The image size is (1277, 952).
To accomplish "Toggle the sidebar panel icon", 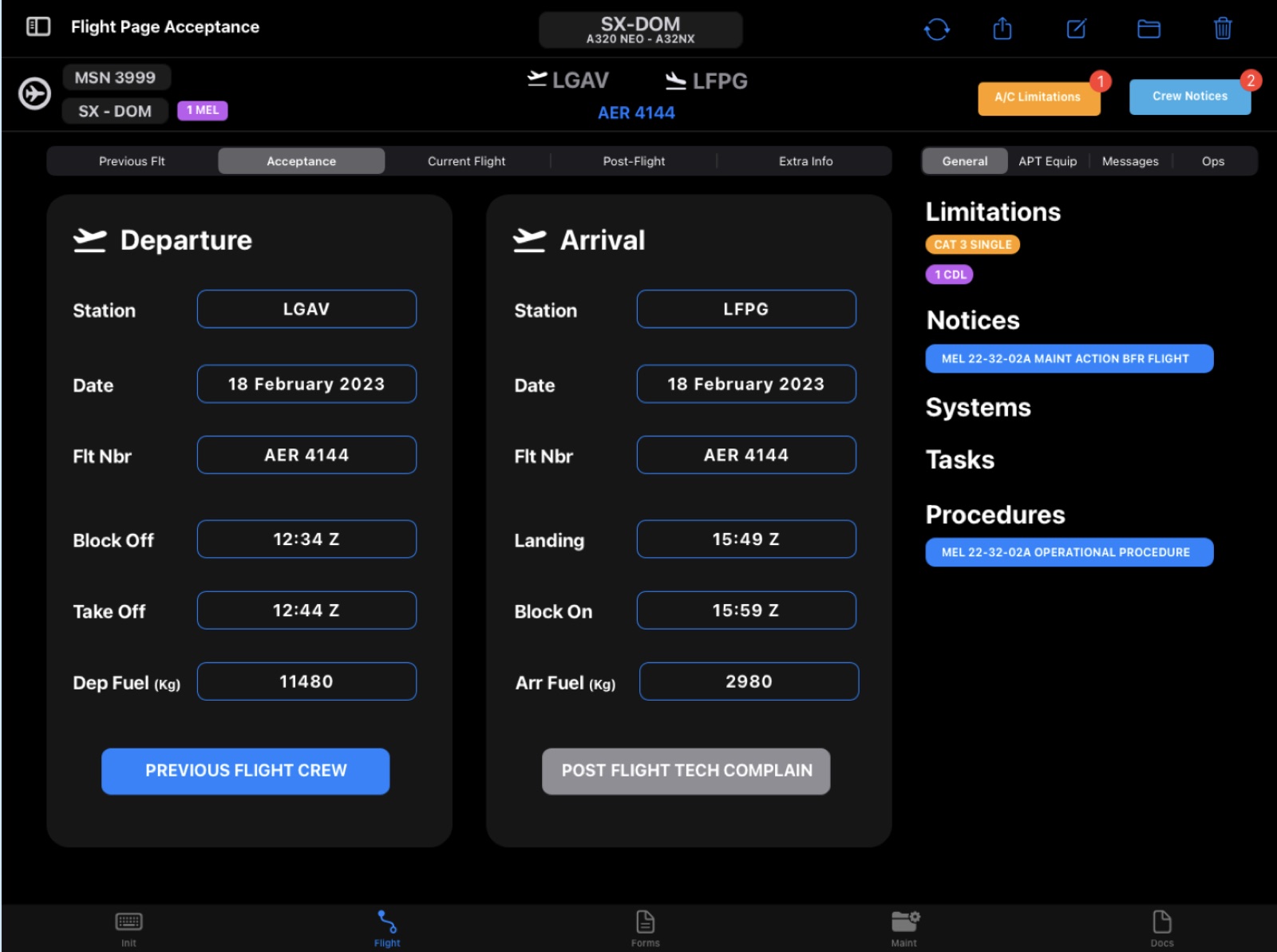I will pos(38,26).
